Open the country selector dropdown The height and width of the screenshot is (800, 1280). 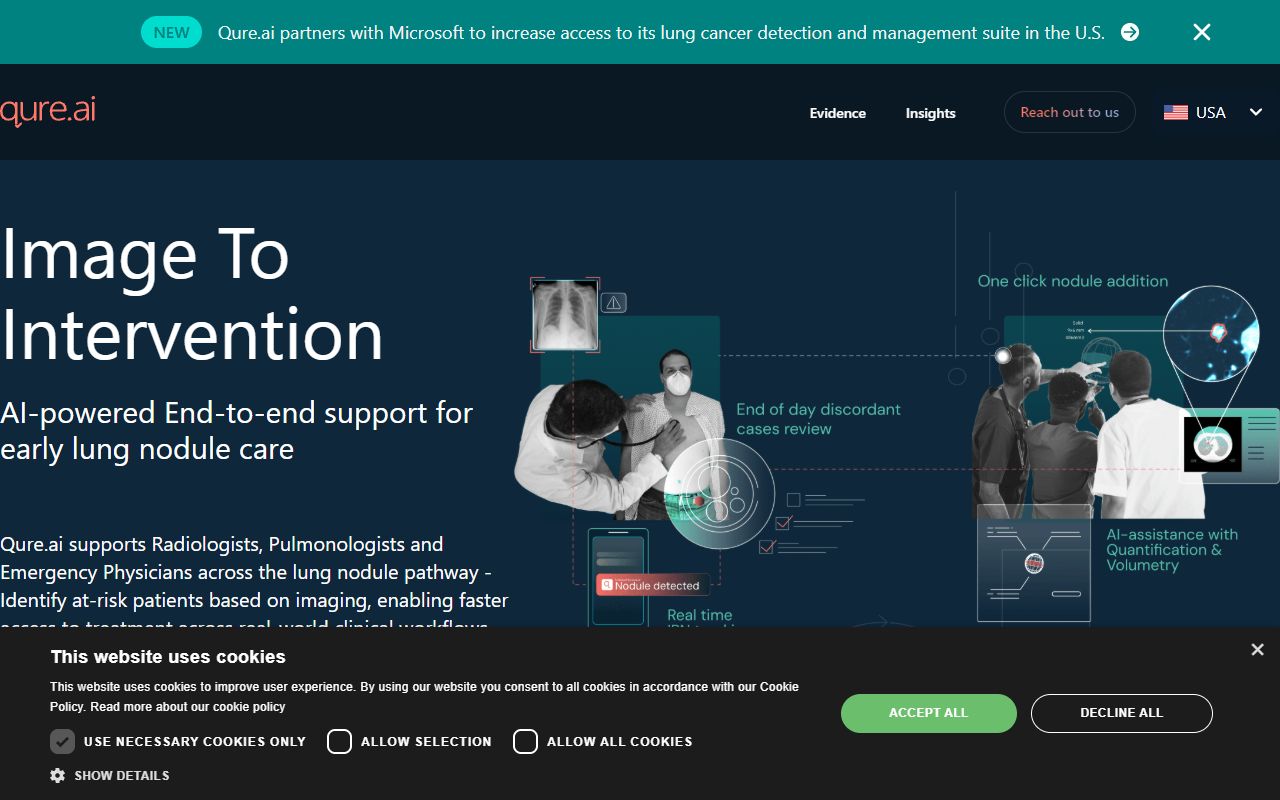pos(1255,112)
